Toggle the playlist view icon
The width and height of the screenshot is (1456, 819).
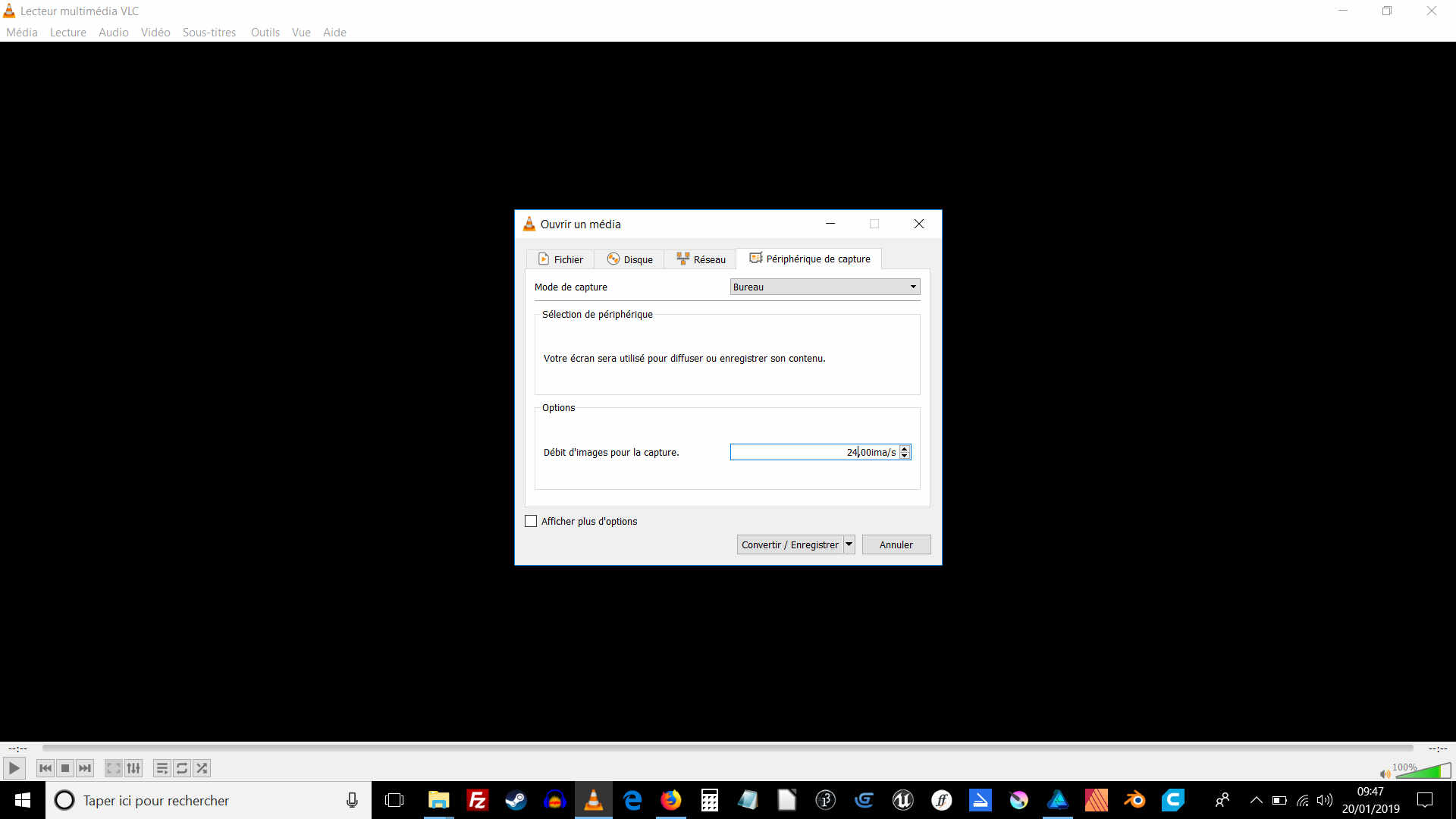[162, 768]
